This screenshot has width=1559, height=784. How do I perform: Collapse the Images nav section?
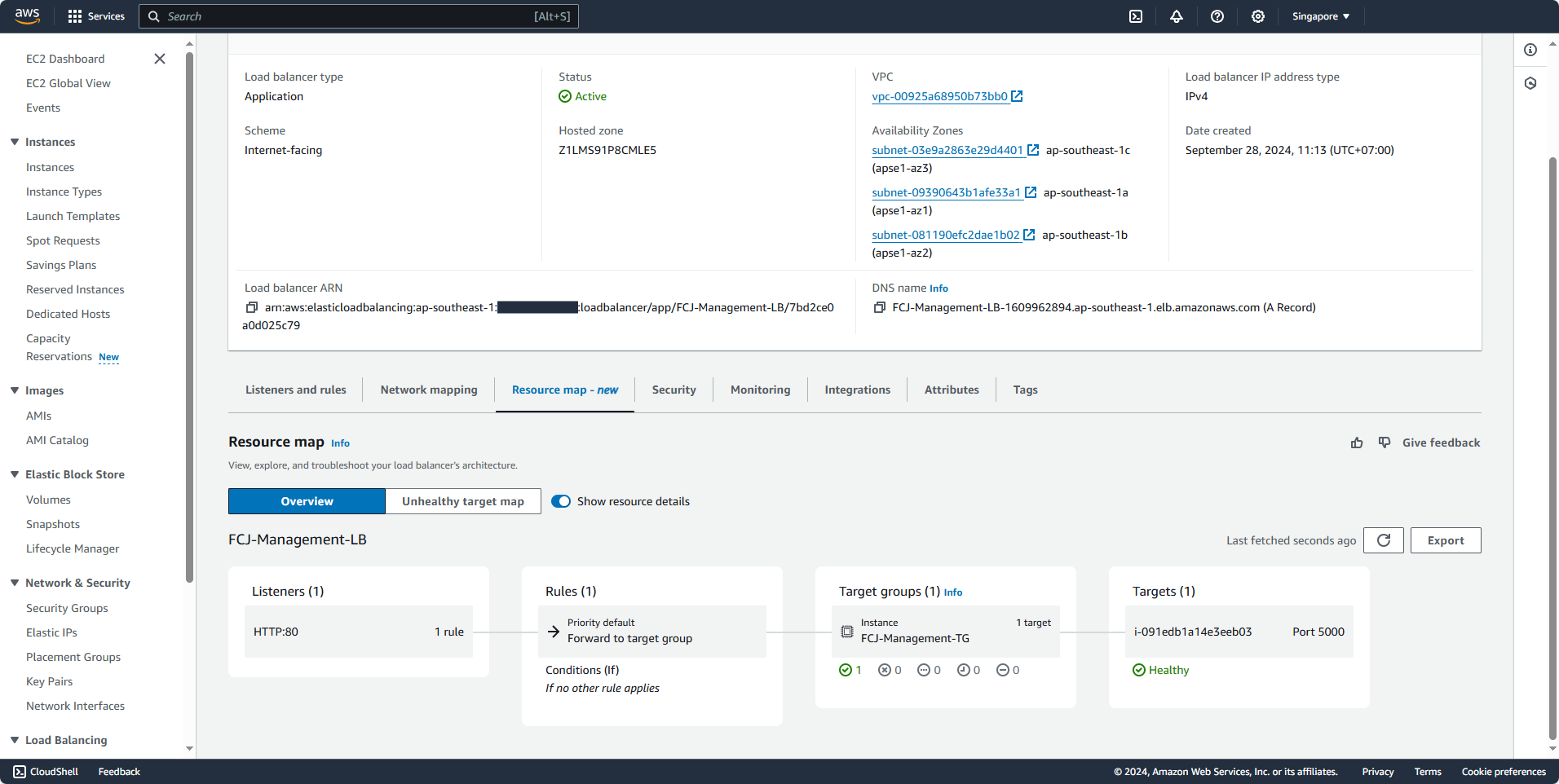click(x=15, y=390)
